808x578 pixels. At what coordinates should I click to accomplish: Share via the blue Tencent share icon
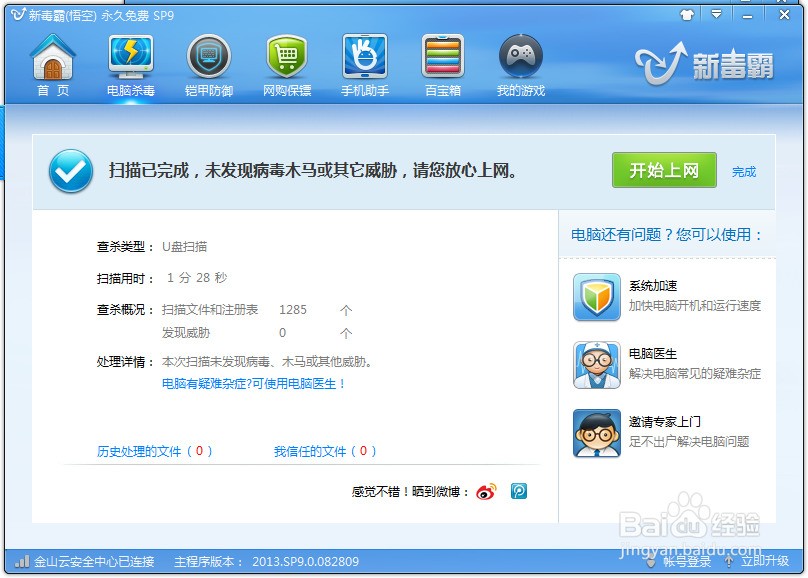(x=517, y=491)
